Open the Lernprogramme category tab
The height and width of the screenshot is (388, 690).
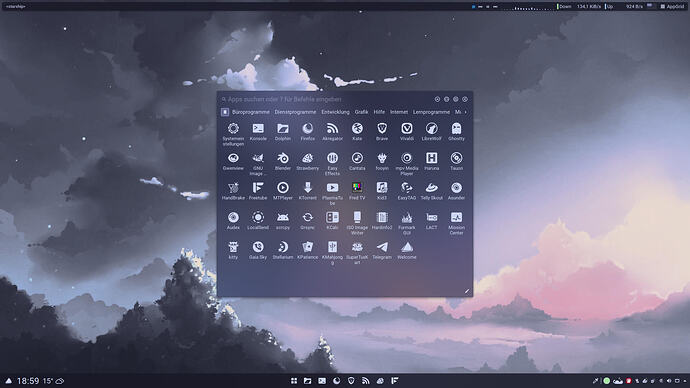[431, 112]
